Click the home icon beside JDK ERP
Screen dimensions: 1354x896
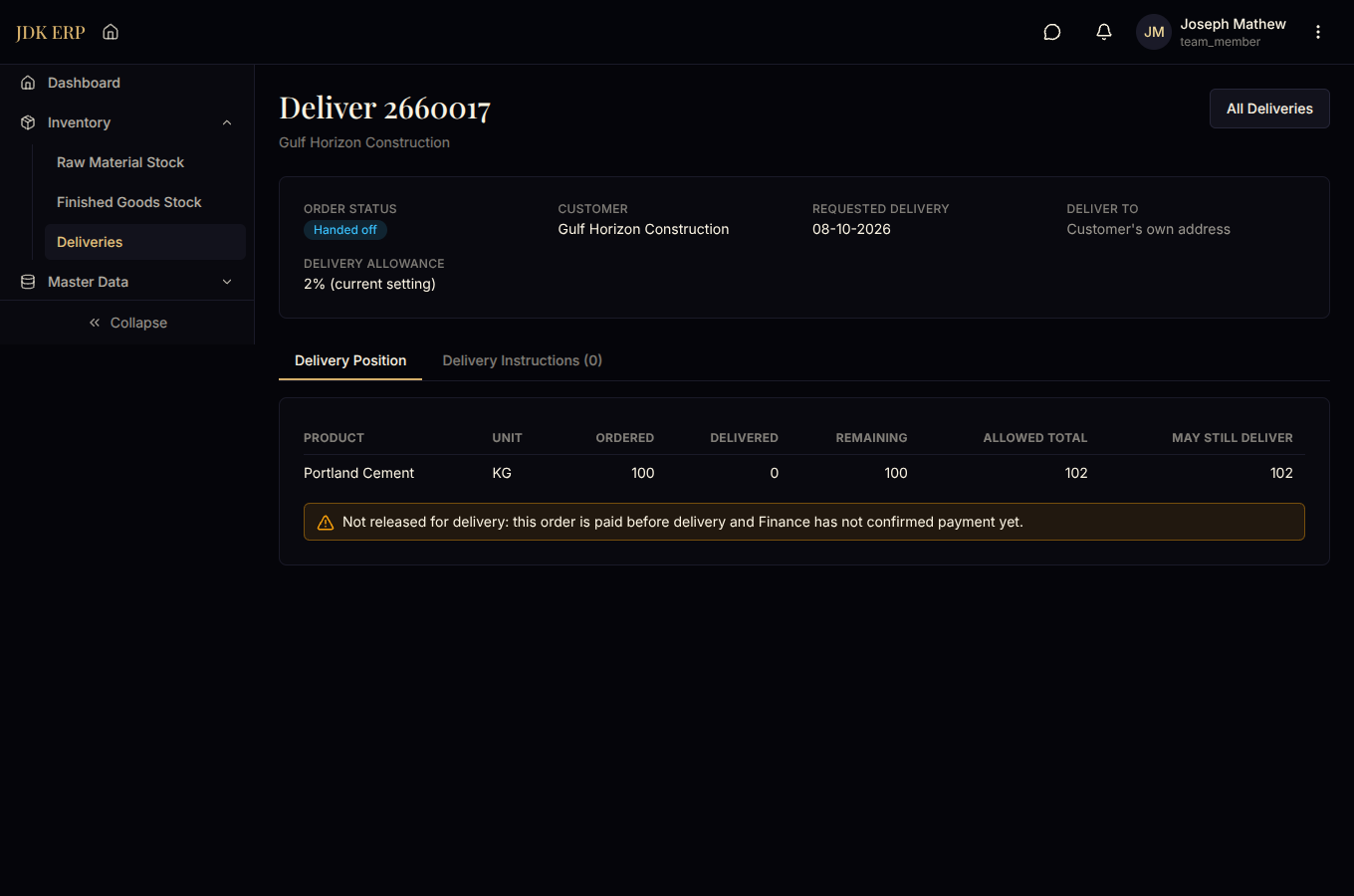[x=111, y=32]
